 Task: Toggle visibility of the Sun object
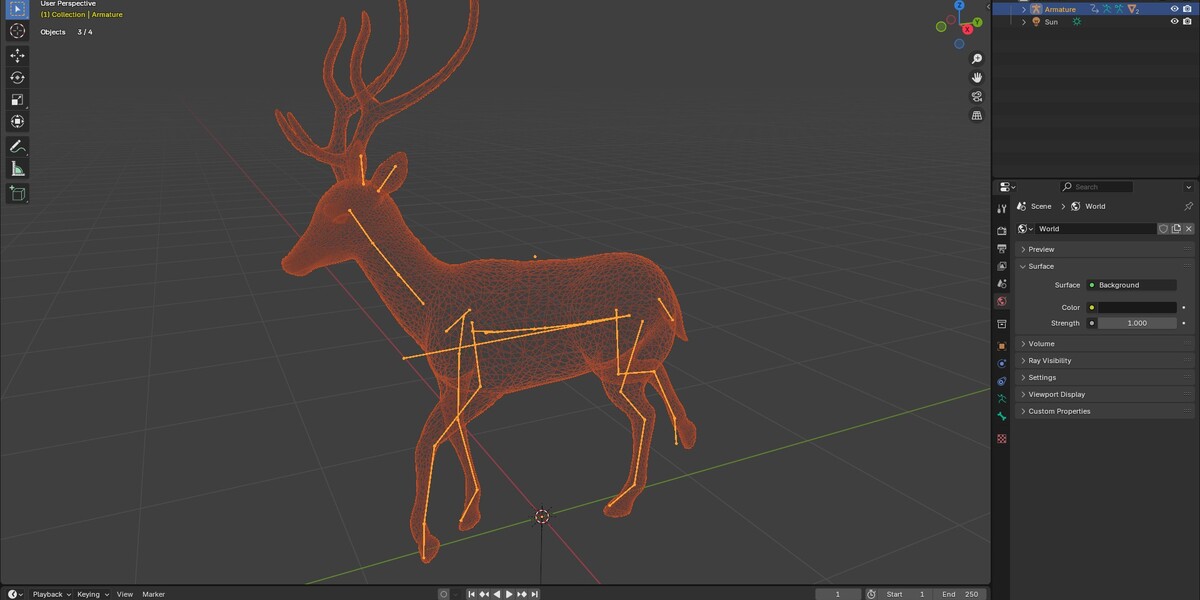1175,21
